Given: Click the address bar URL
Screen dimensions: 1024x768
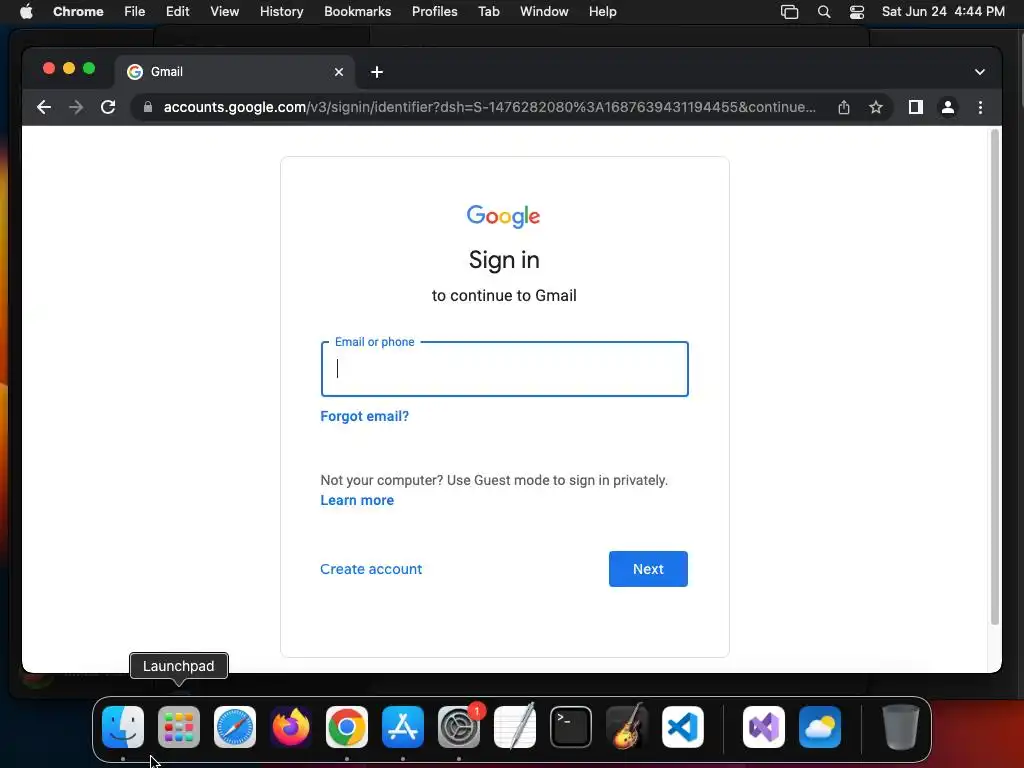Looking at the screenshot, I should click(490, 107).
